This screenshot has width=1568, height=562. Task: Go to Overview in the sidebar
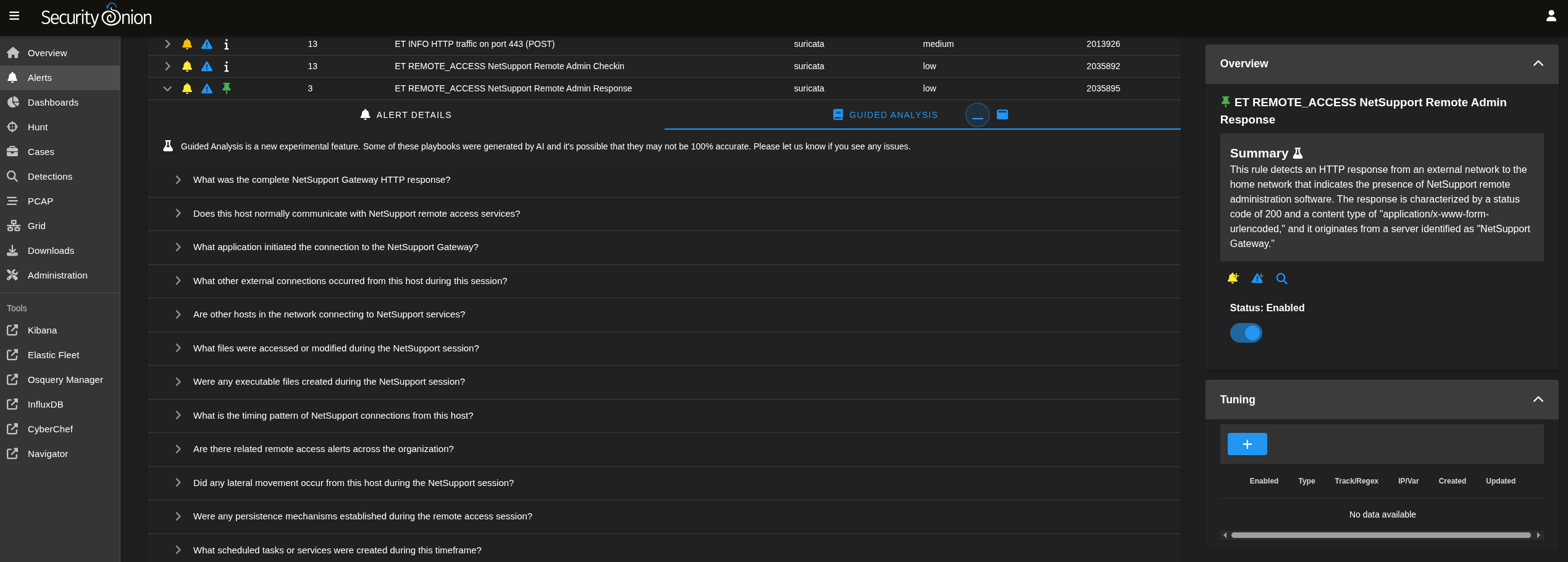coord(60,52)
